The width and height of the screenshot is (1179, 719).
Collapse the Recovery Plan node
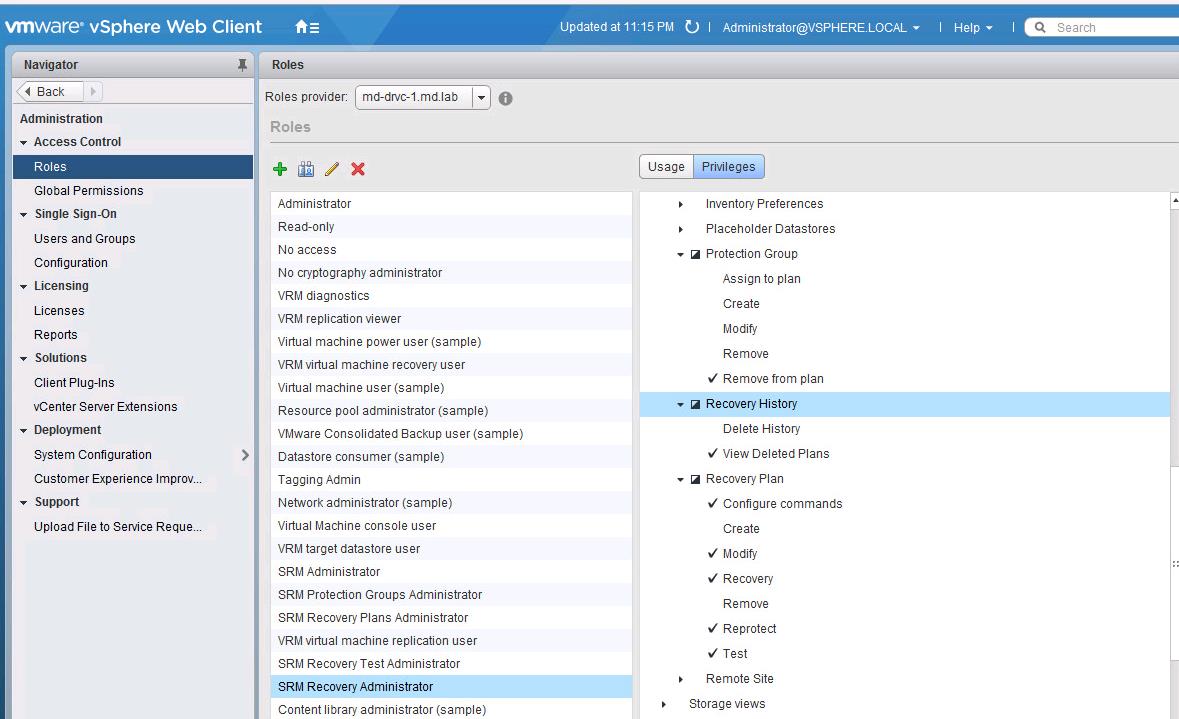(x=680, y=479)
